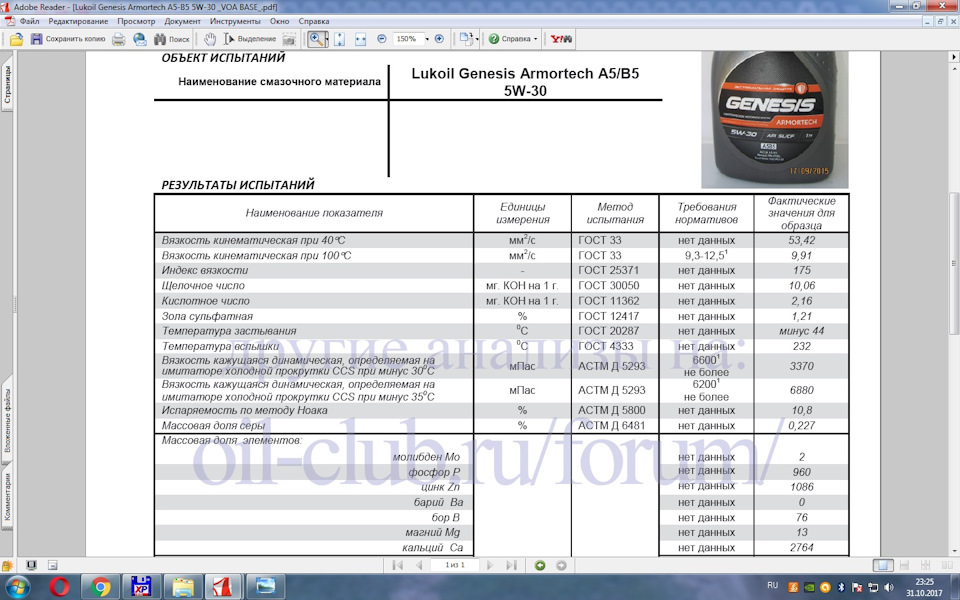The image size is (960, 600).
Task: Open the Редактирование menu
Action: 78,21
